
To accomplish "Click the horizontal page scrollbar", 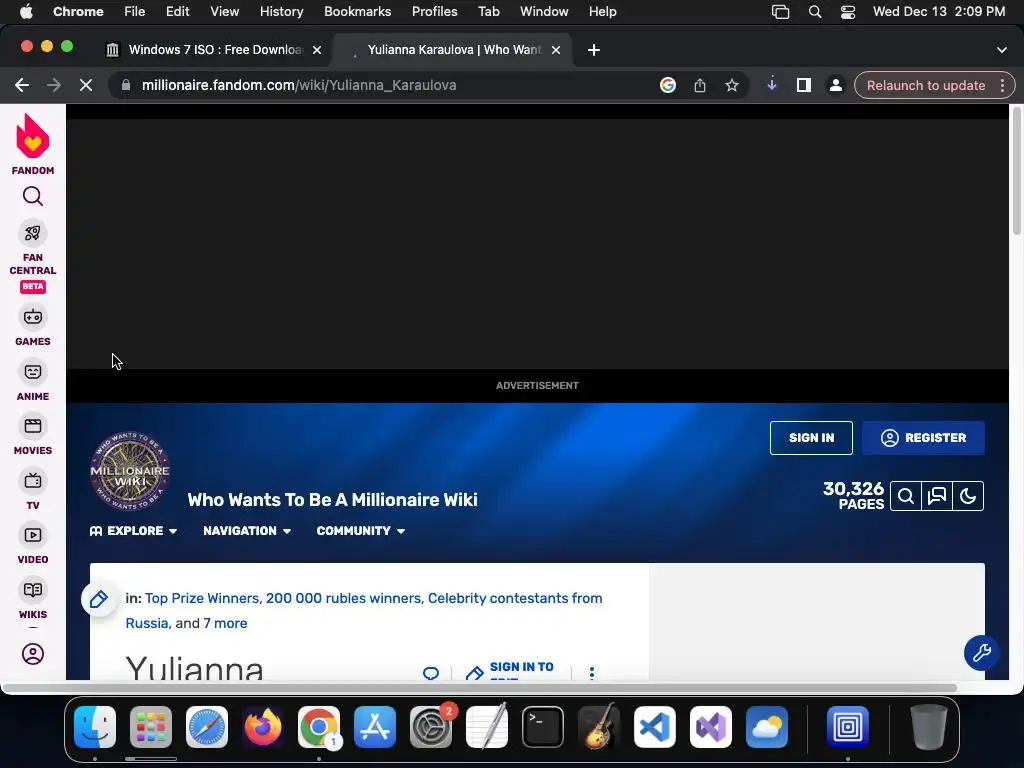I will point(479,688).
